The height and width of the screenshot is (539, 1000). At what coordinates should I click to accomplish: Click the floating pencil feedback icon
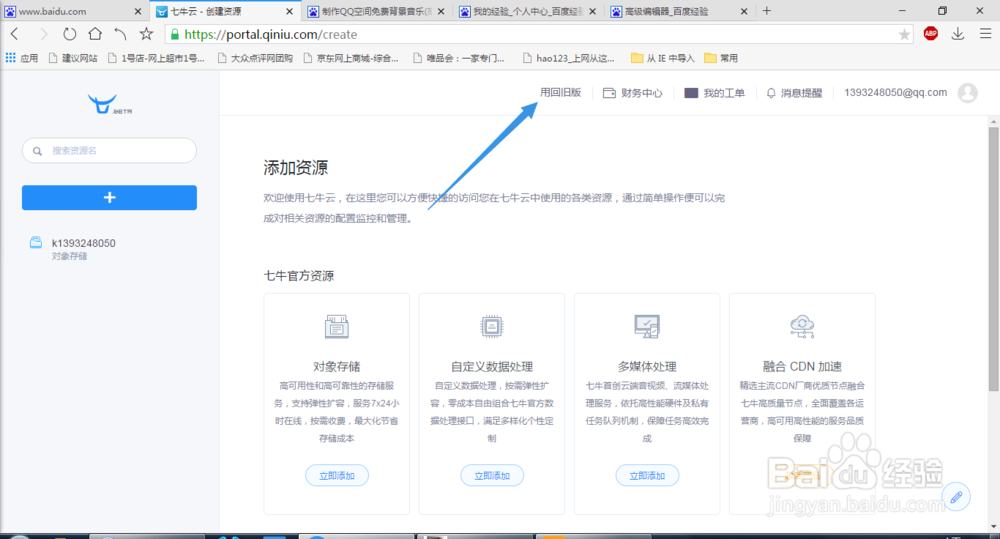(956, 497)
